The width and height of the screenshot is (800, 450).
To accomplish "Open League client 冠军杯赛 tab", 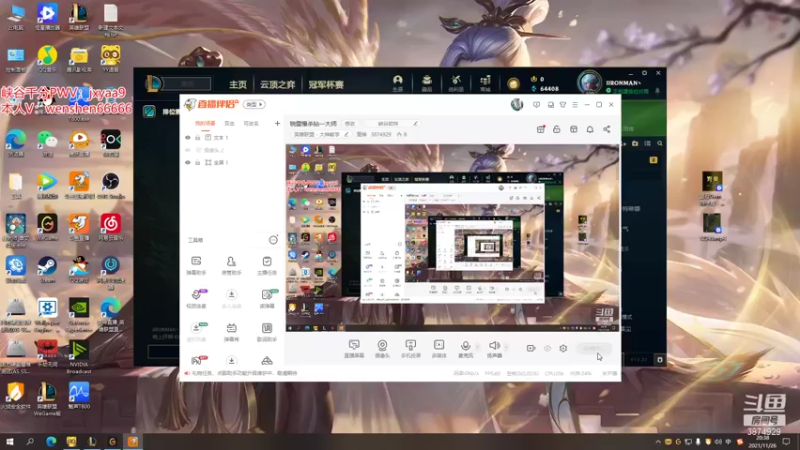I will point(326,84).
